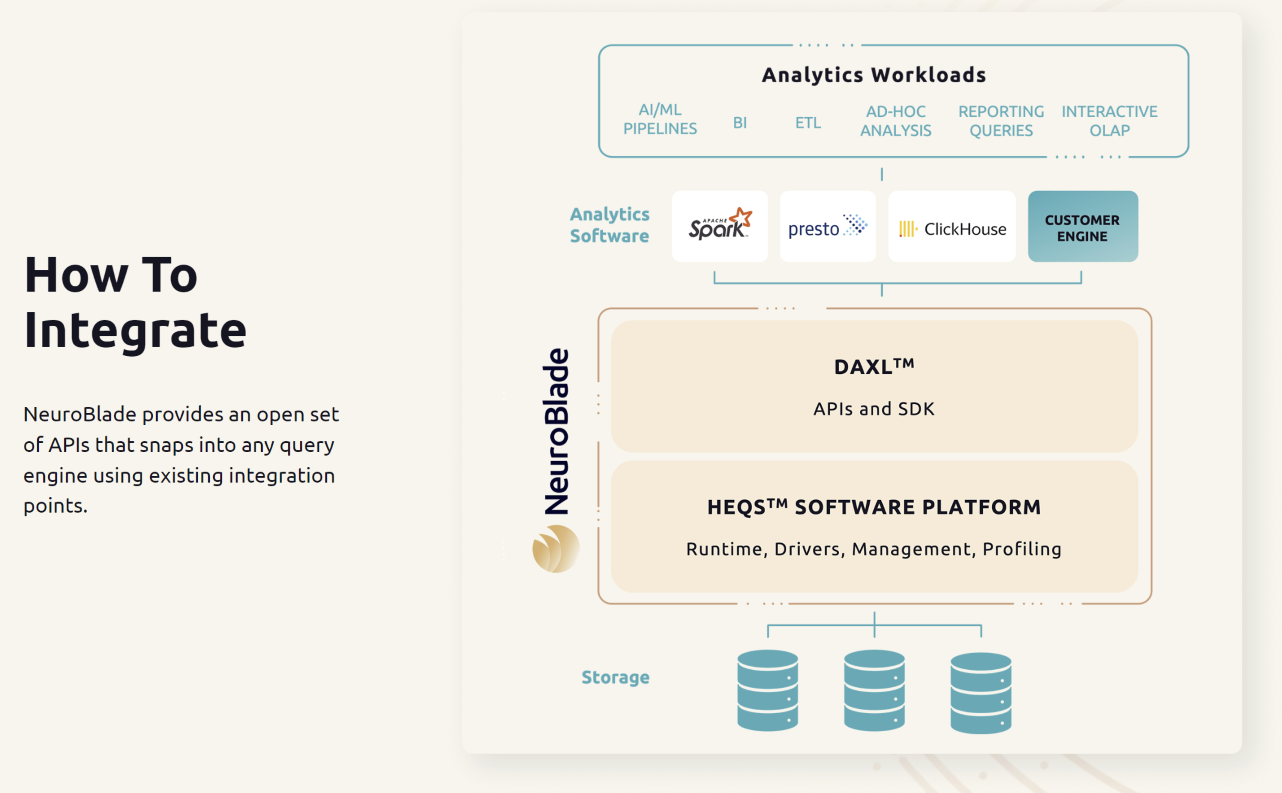Select the BI workload label
Viewport: 1282px width, 793px height.
coord(740,123)
